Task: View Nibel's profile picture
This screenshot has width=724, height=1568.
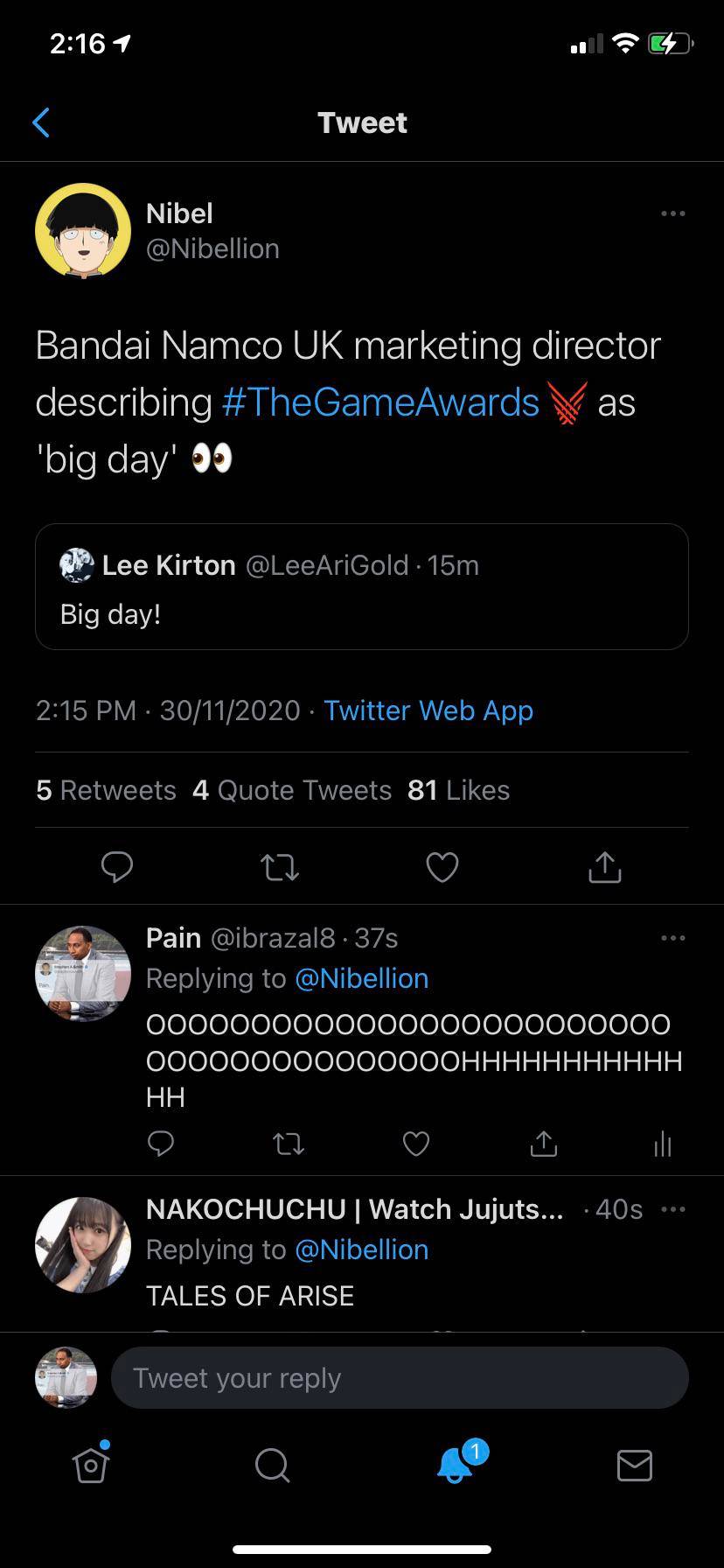Action: [83, 231]
